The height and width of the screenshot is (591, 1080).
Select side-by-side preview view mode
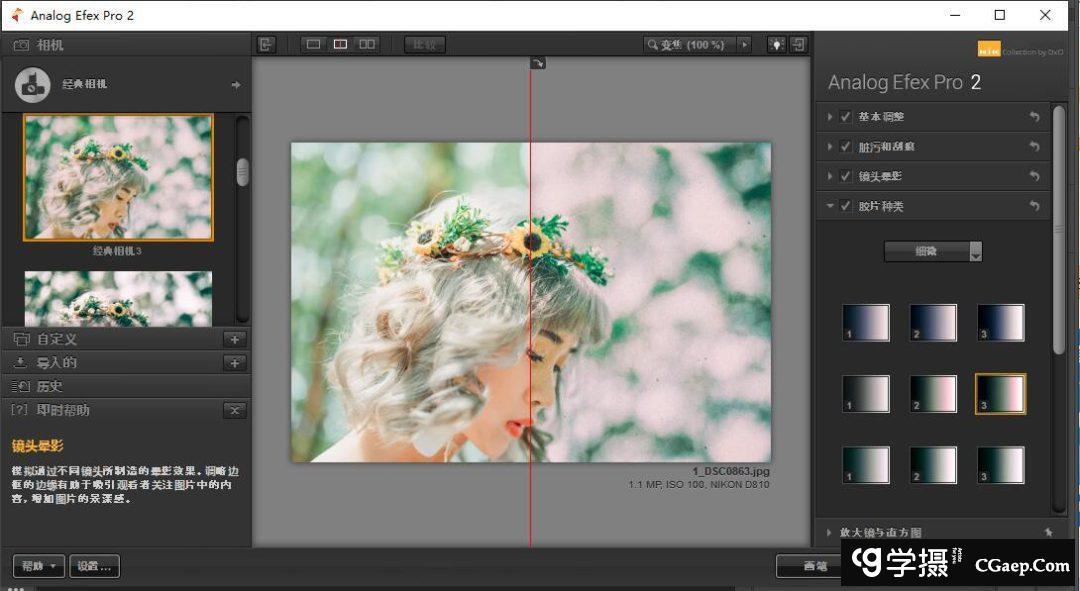(x=367, y=45)
